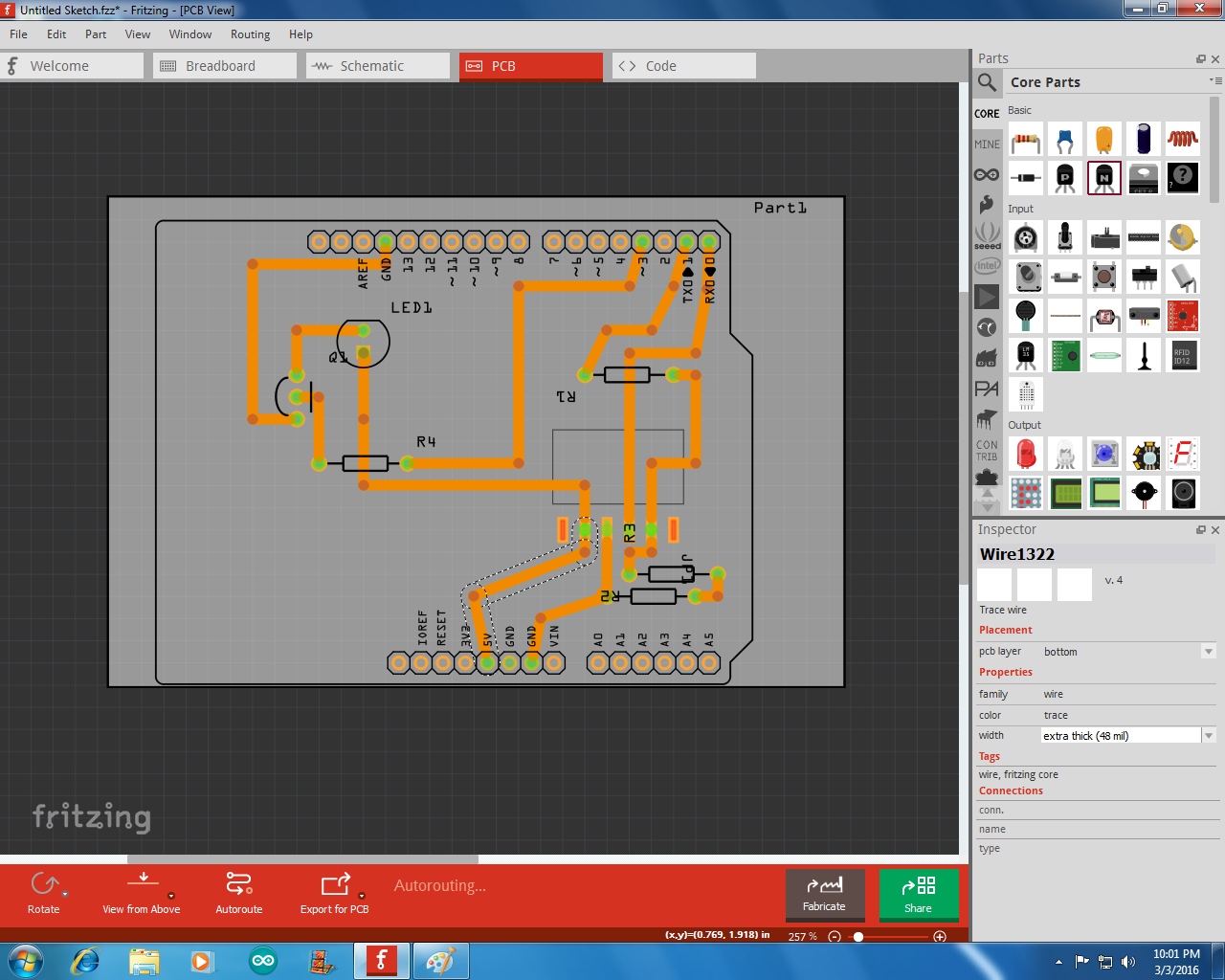Toggle View from Above
This screenshot has width=1225, height=980.
142,893
